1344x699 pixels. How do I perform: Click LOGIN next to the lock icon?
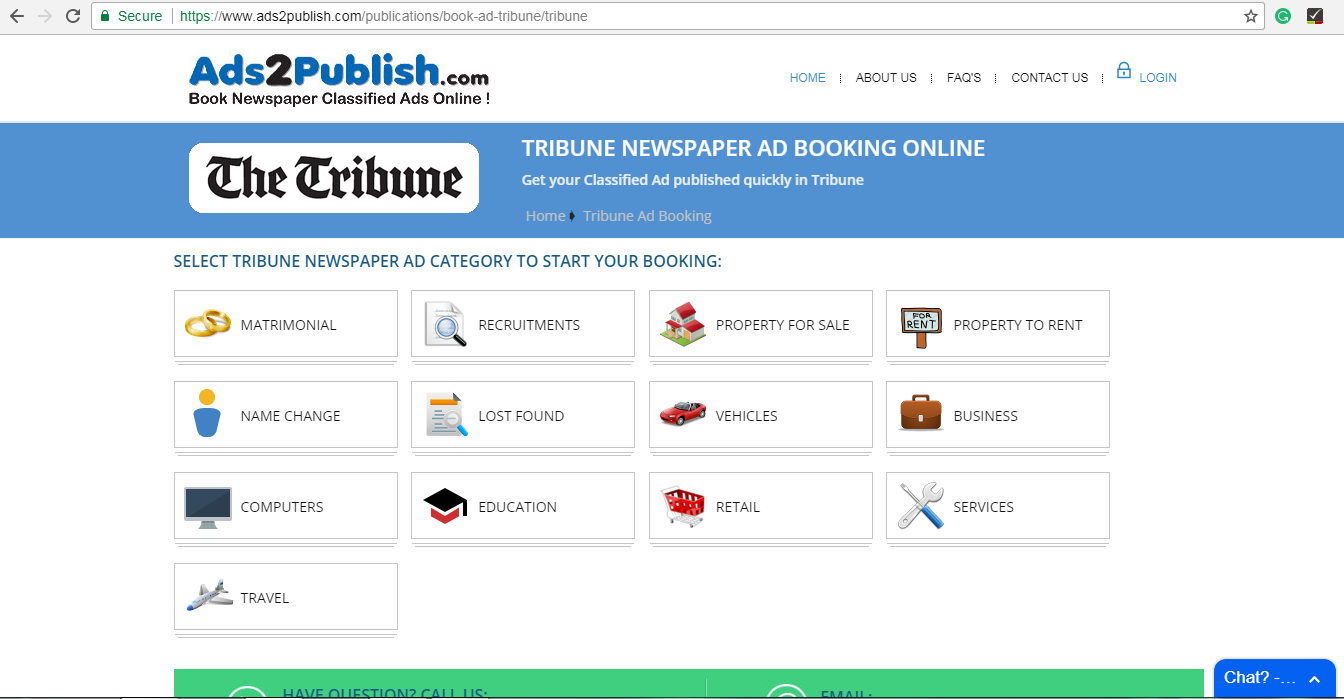pyautogui.click(x=1158, y=77)
